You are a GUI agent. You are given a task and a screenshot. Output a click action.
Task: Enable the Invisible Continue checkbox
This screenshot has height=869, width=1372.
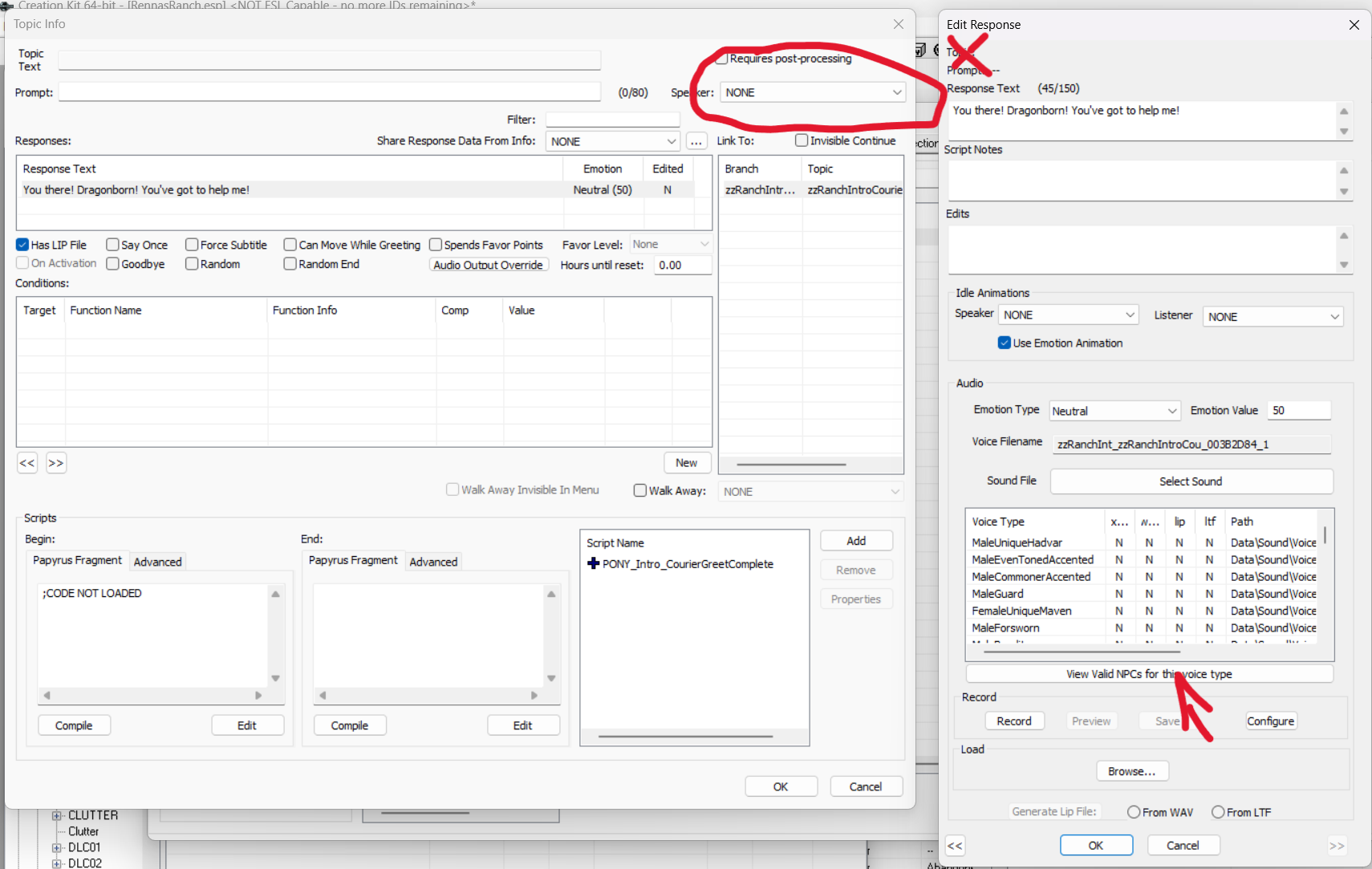pyautogui.click(x=802, y=140)
